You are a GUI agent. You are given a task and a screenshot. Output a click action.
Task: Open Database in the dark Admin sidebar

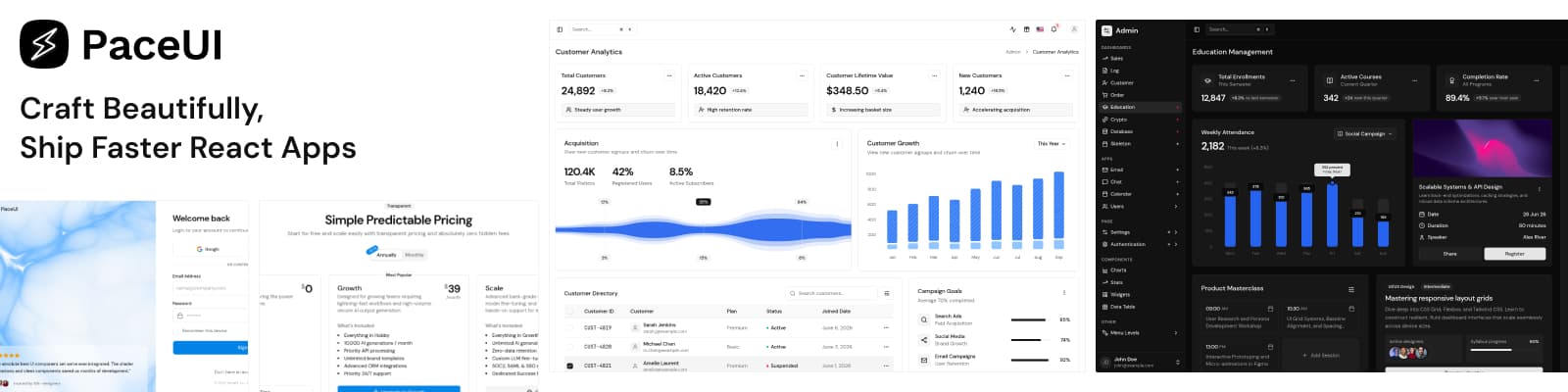[x=1141, y=131]
